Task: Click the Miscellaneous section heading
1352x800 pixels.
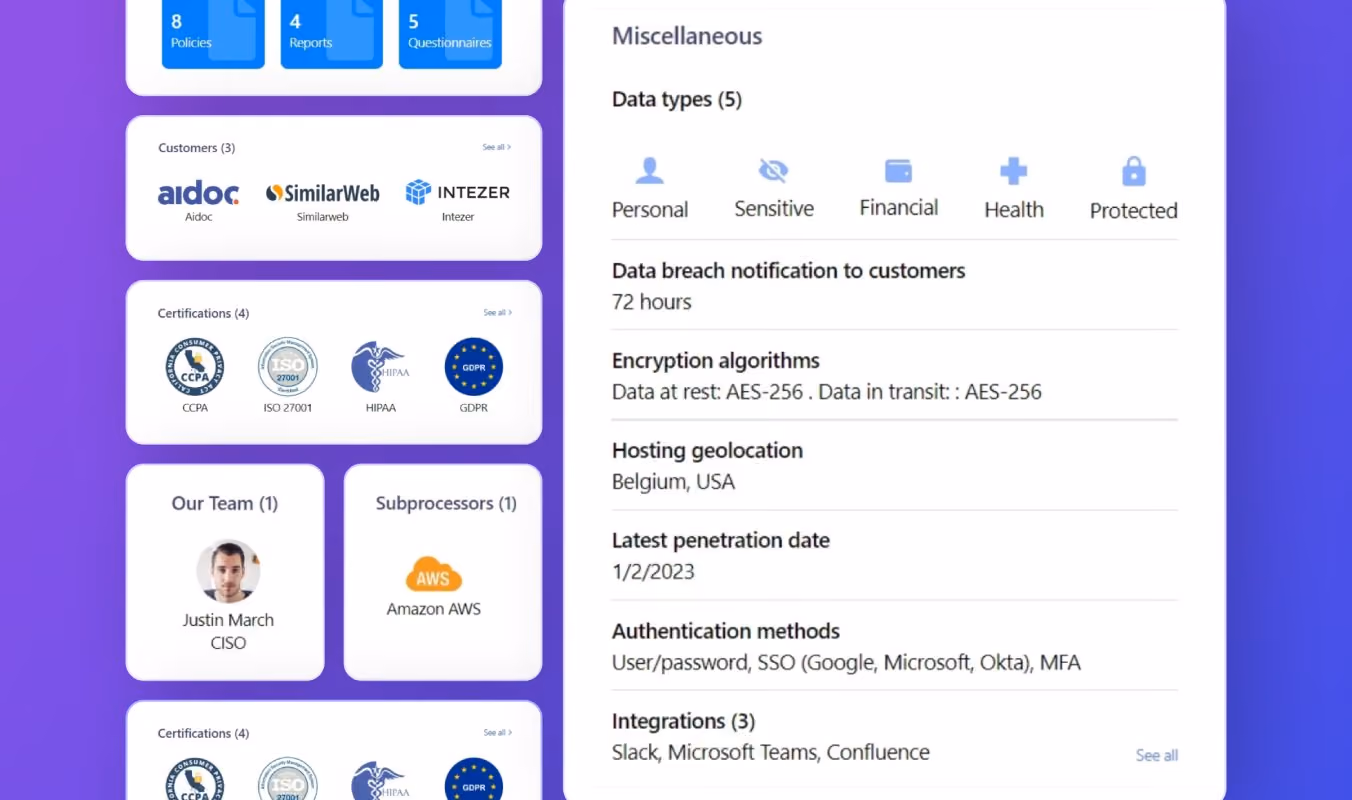Action: [687, 36]
